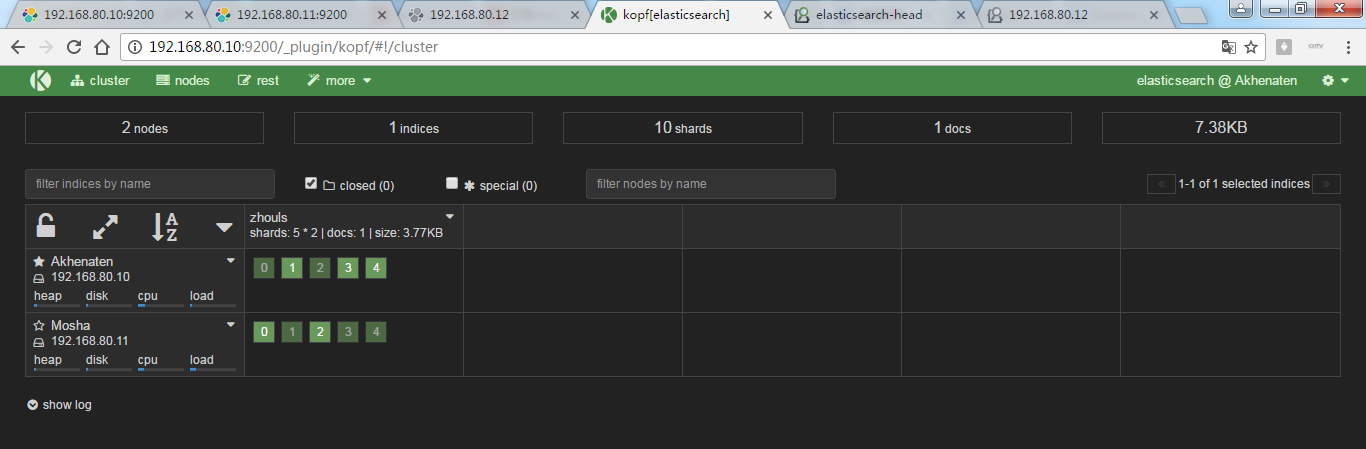The width and height of the screenshot is (1366, 449).
Task: Click the Akhenaten node name
Action: [82, 261]
